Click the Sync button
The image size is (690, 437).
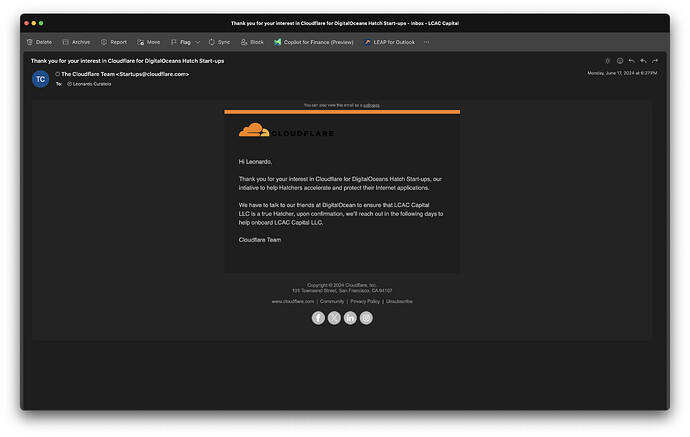click(219, 42)
